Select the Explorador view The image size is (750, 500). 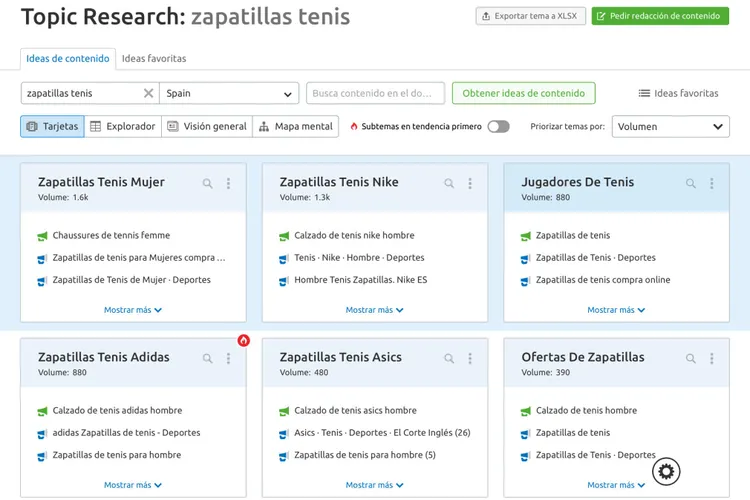click(x=123, y=126)
